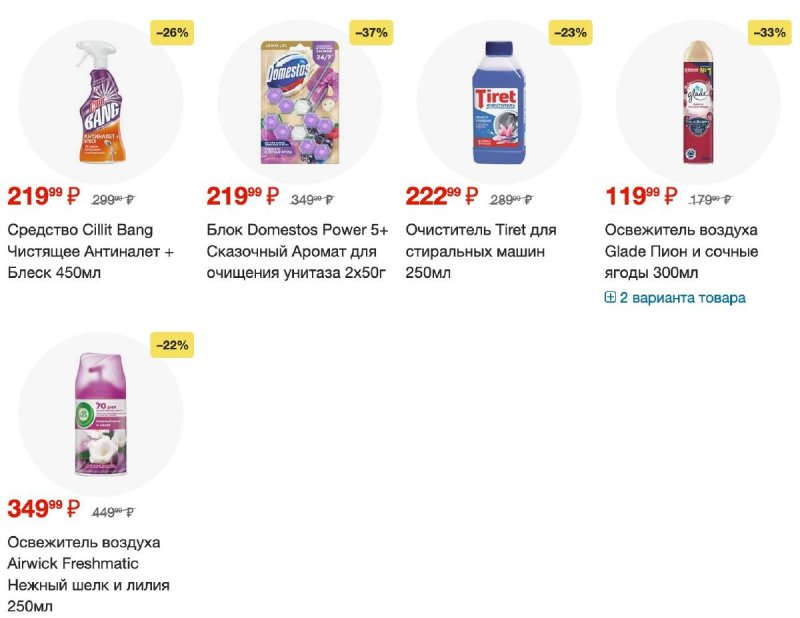Open Airwick Freshmatic Нежный шелк title
800x618 pixels.
coord(88,574)
